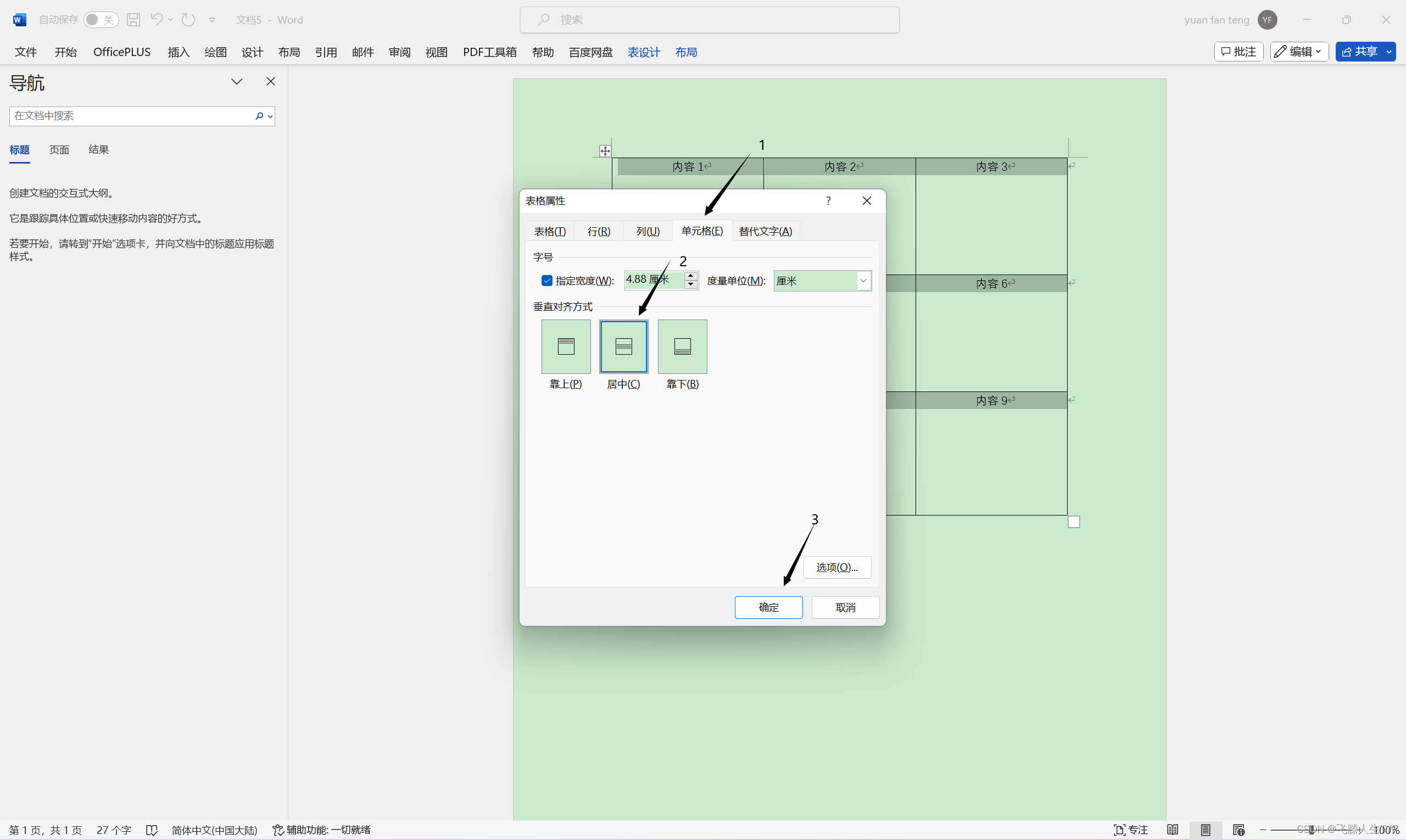Toggle the AutoSave switch
1406x840 pixels.
(x=101, y=20)
